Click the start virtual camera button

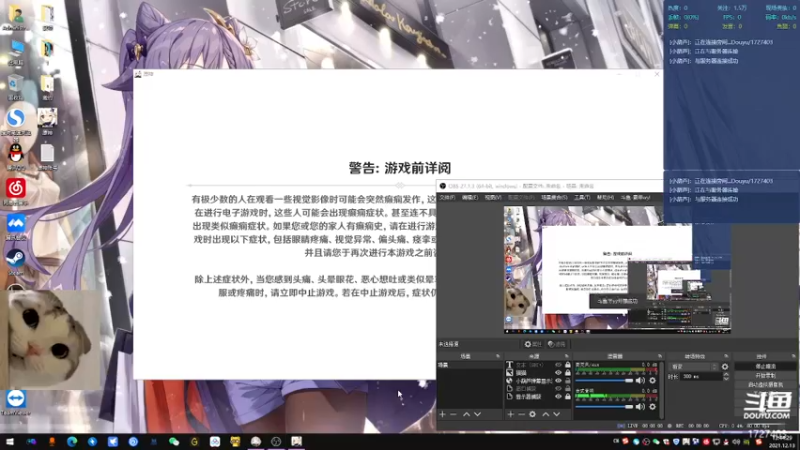click(x=766, y=385)
